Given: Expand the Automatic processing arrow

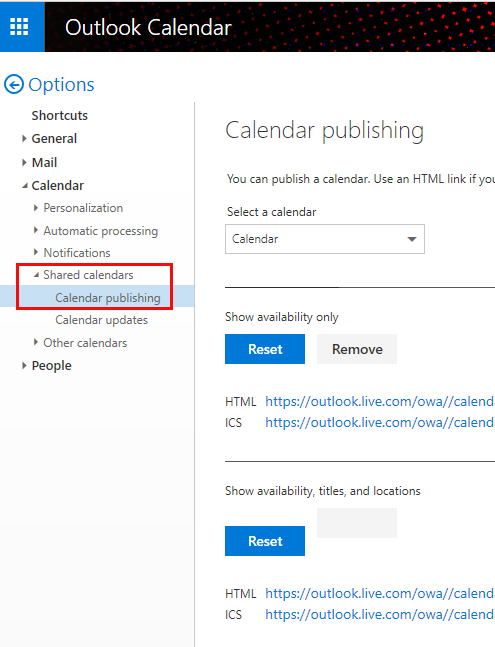Looking at the screenshot, I should click(x=36, y=230).
